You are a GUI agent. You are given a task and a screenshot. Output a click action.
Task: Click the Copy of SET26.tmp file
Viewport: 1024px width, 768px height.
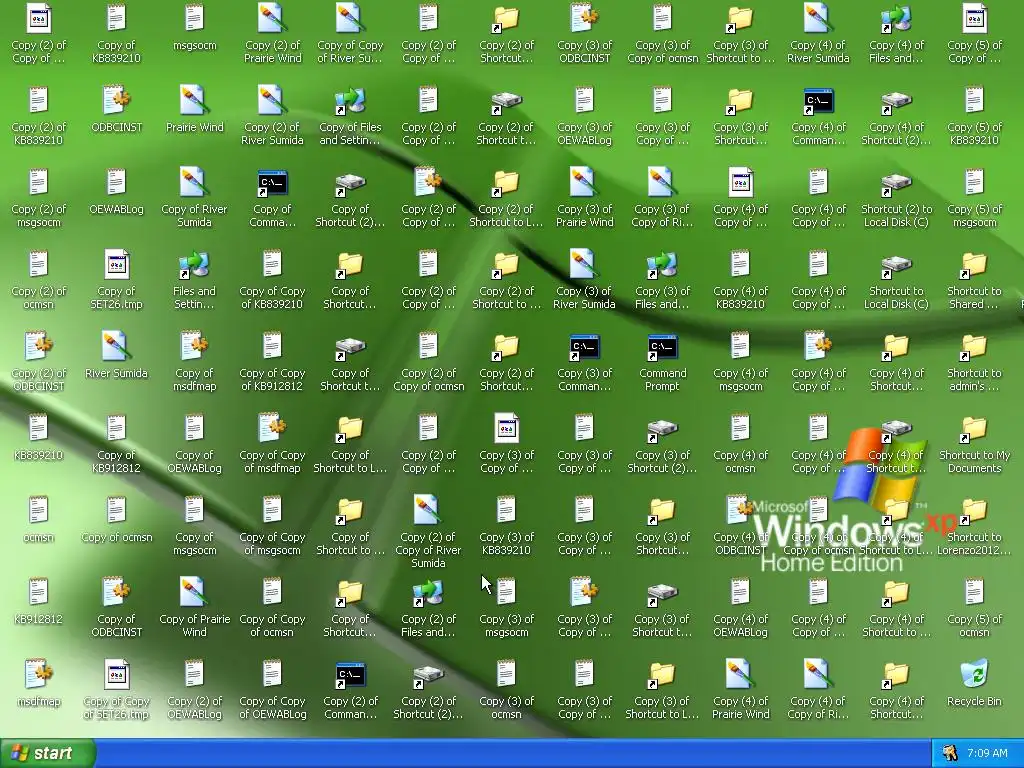pyautogui.click(x=116, y=264)
